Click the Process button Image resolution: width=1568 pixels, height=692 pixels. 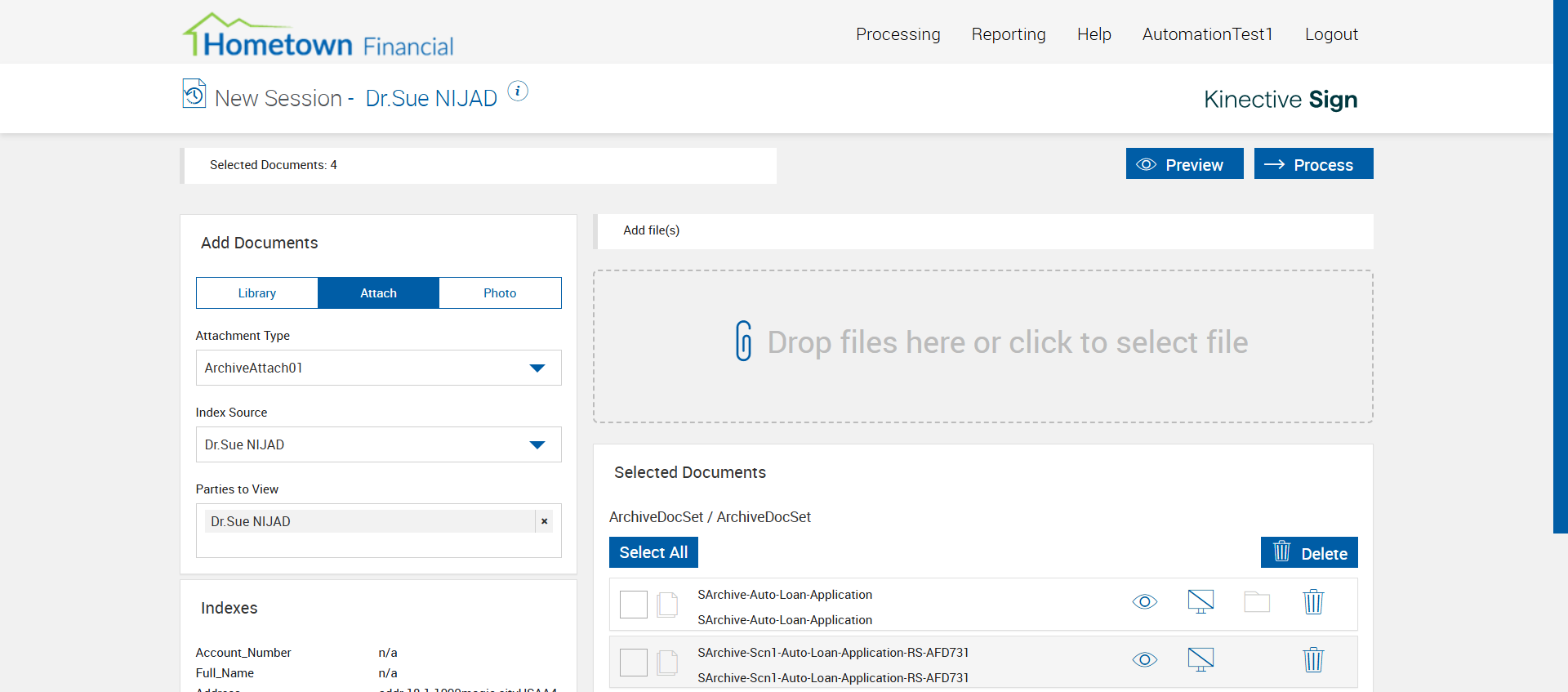point(1314,163)
